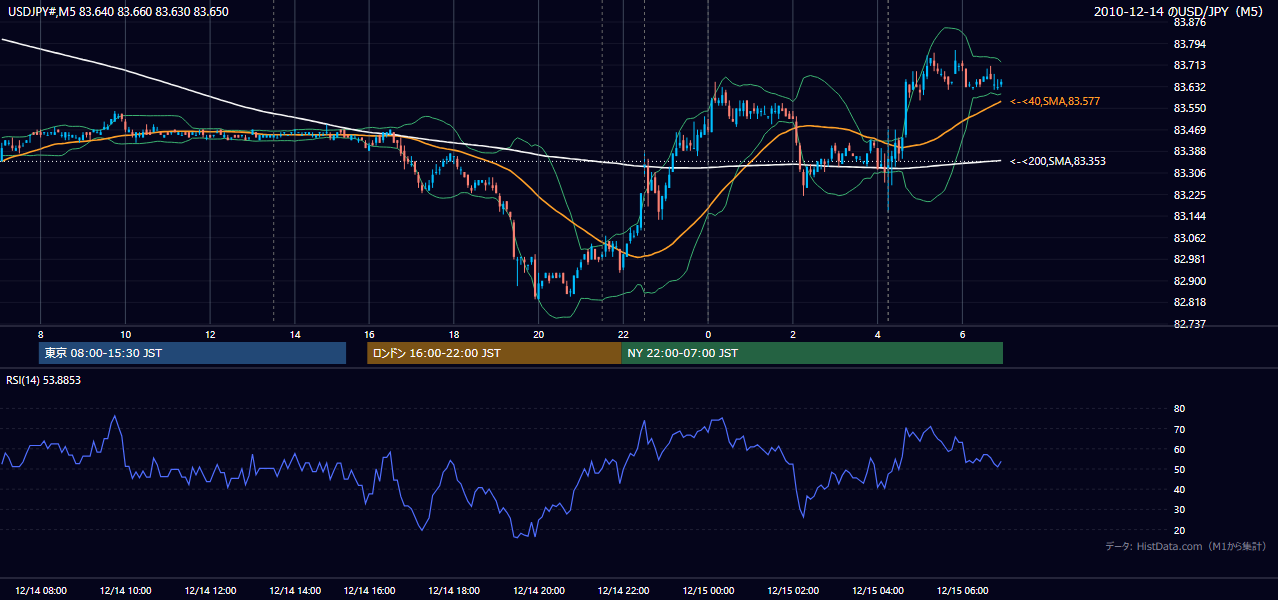Click price axis value 83.550
Viewport: 1278px width, 600px height.
(x=1188, y=108)
